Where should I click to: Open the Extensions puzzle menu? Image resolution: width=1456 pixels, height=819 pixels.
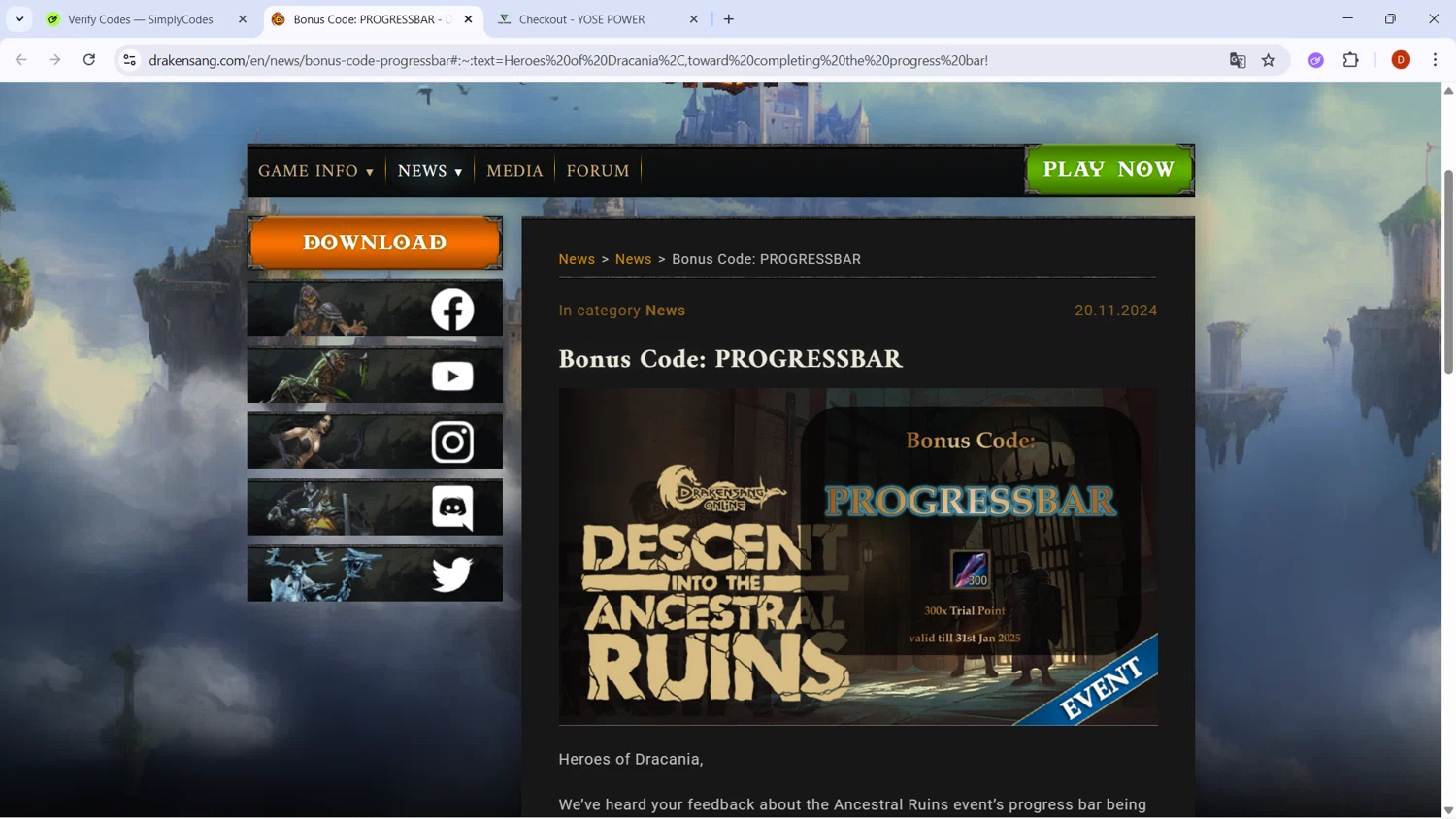1351,60
